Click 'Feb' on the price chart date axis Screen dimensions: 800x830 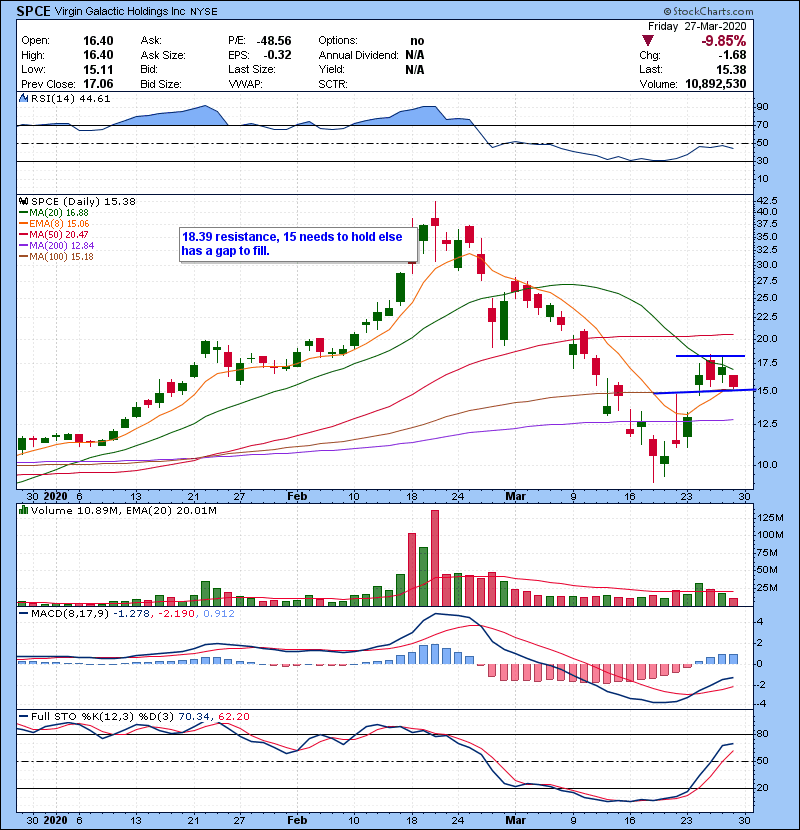(297, 496)
